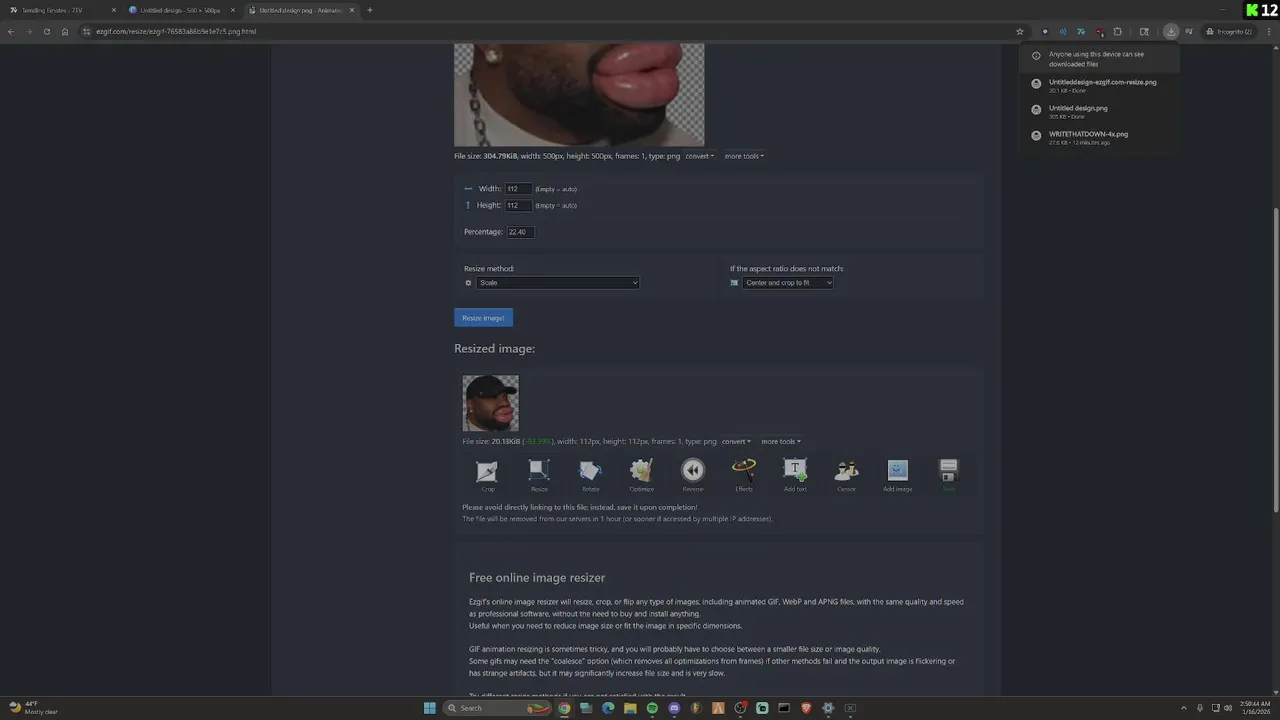Screen dimensions: 1280x720
Task: Expand more tools menu under source image
Action: click(744, 156)
